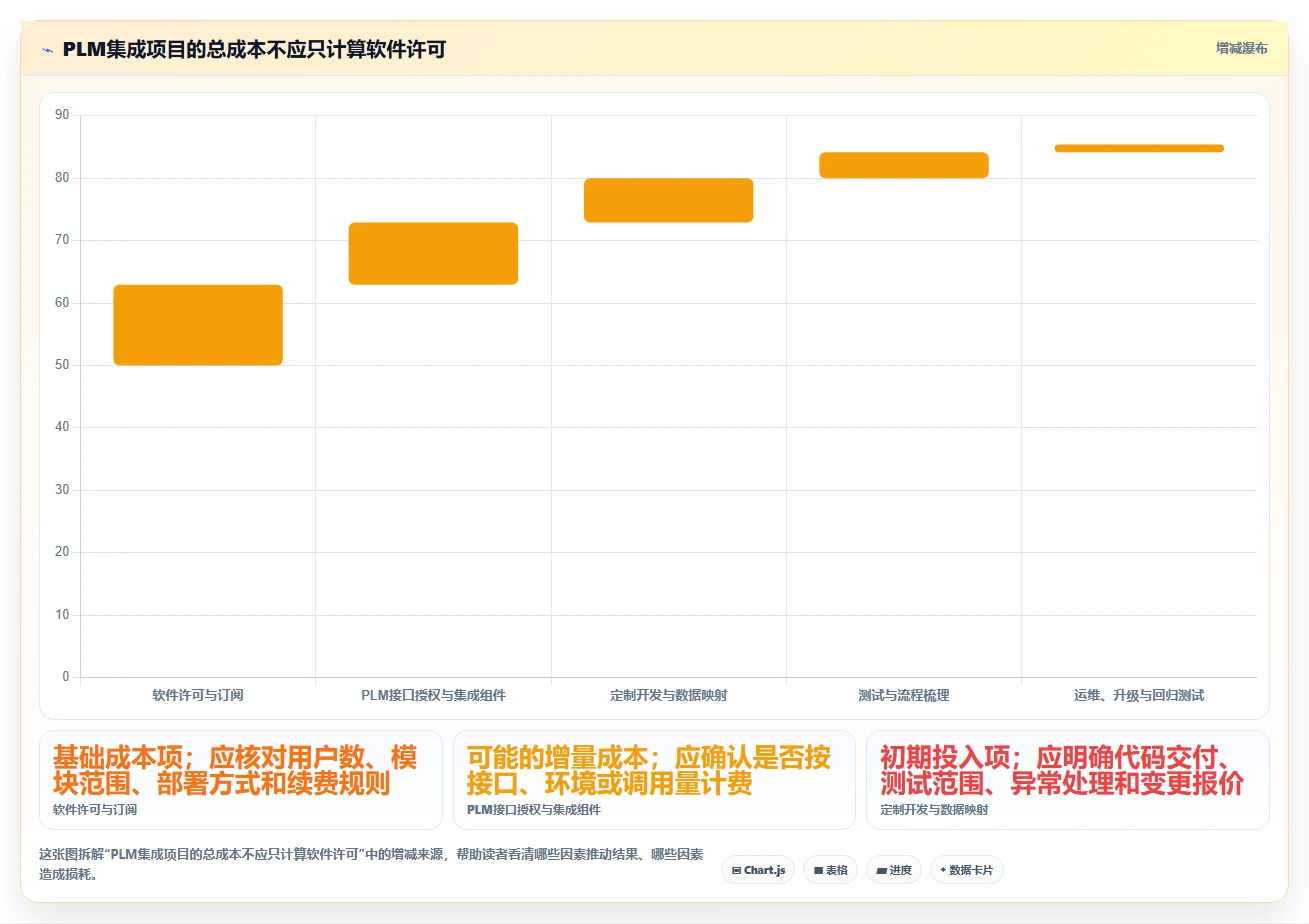Click y-axis value 90
Viewport: 1309px width, 924px height.
pos(62,115)
